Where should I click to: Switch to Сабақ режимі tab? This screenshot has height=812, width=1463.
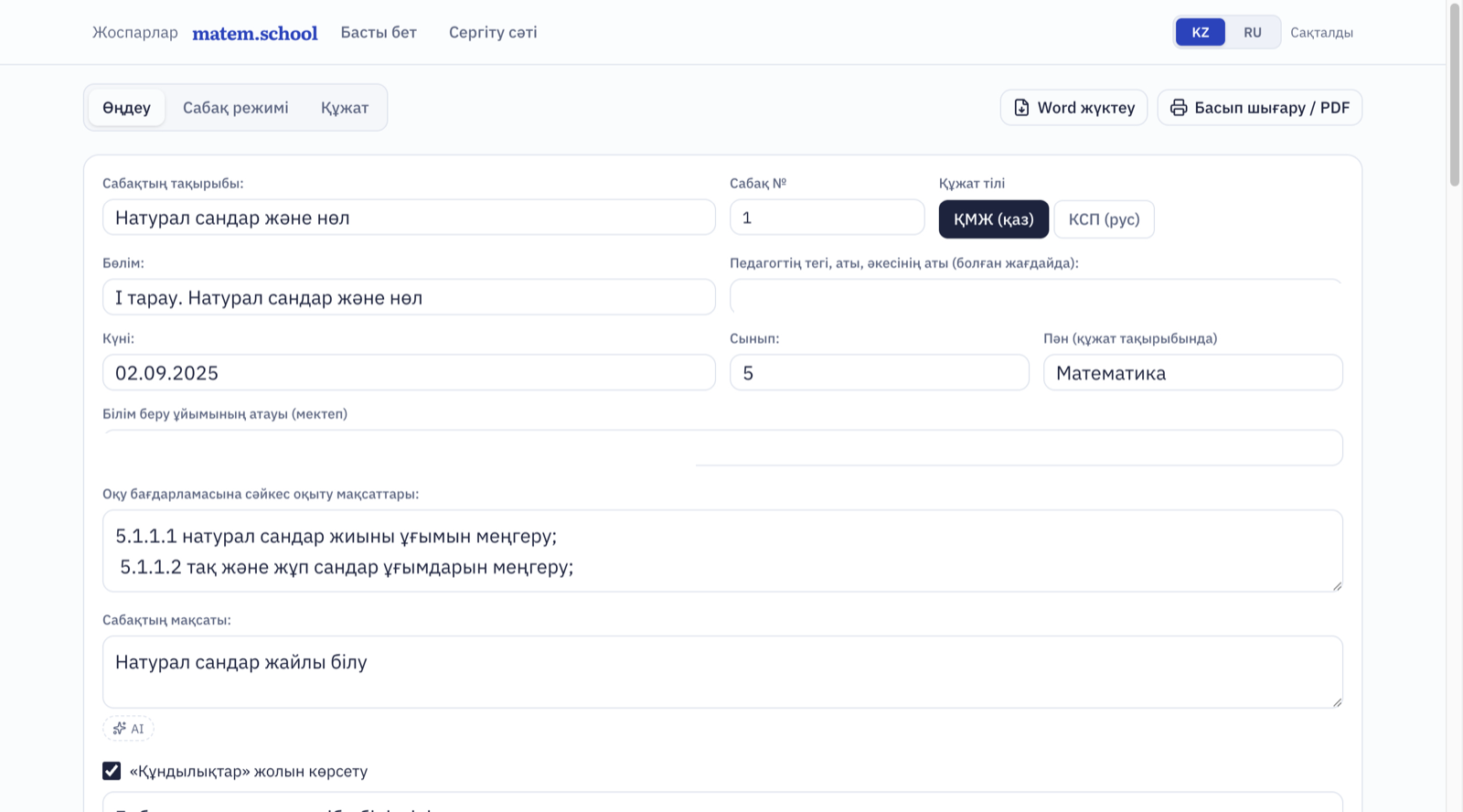tap(235, 108)
